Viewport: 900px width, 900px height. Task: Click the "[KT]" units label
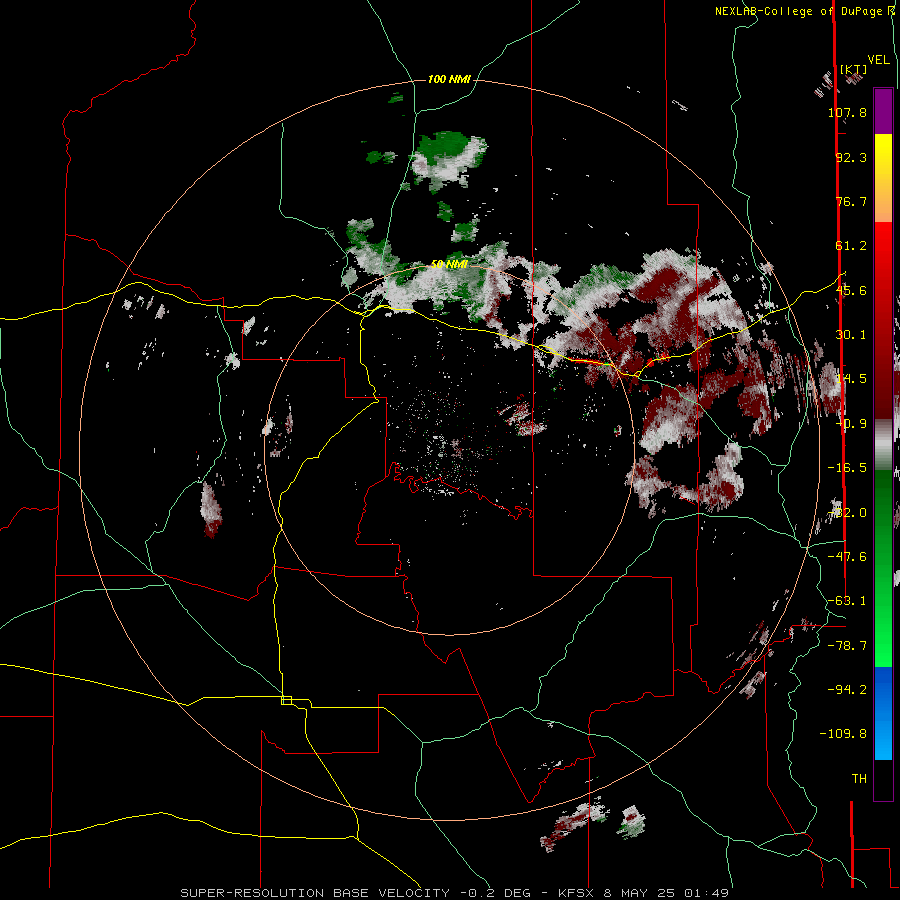pyautogui.click(x=854, y=69)
